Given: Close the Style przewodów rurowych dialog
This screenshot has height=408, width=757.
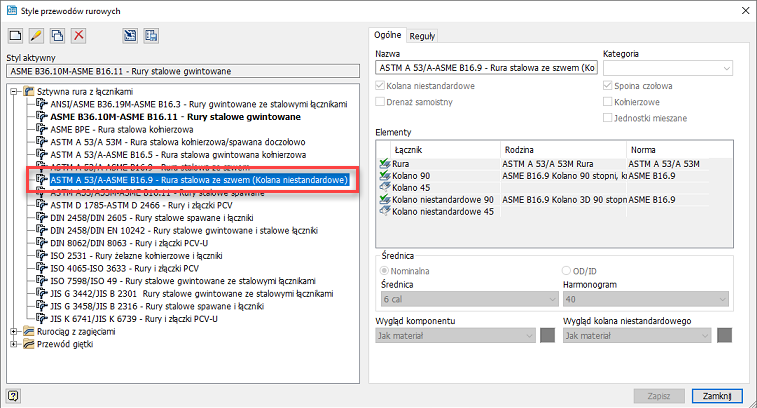Looking at the screenshot, I should click(745, 11).
